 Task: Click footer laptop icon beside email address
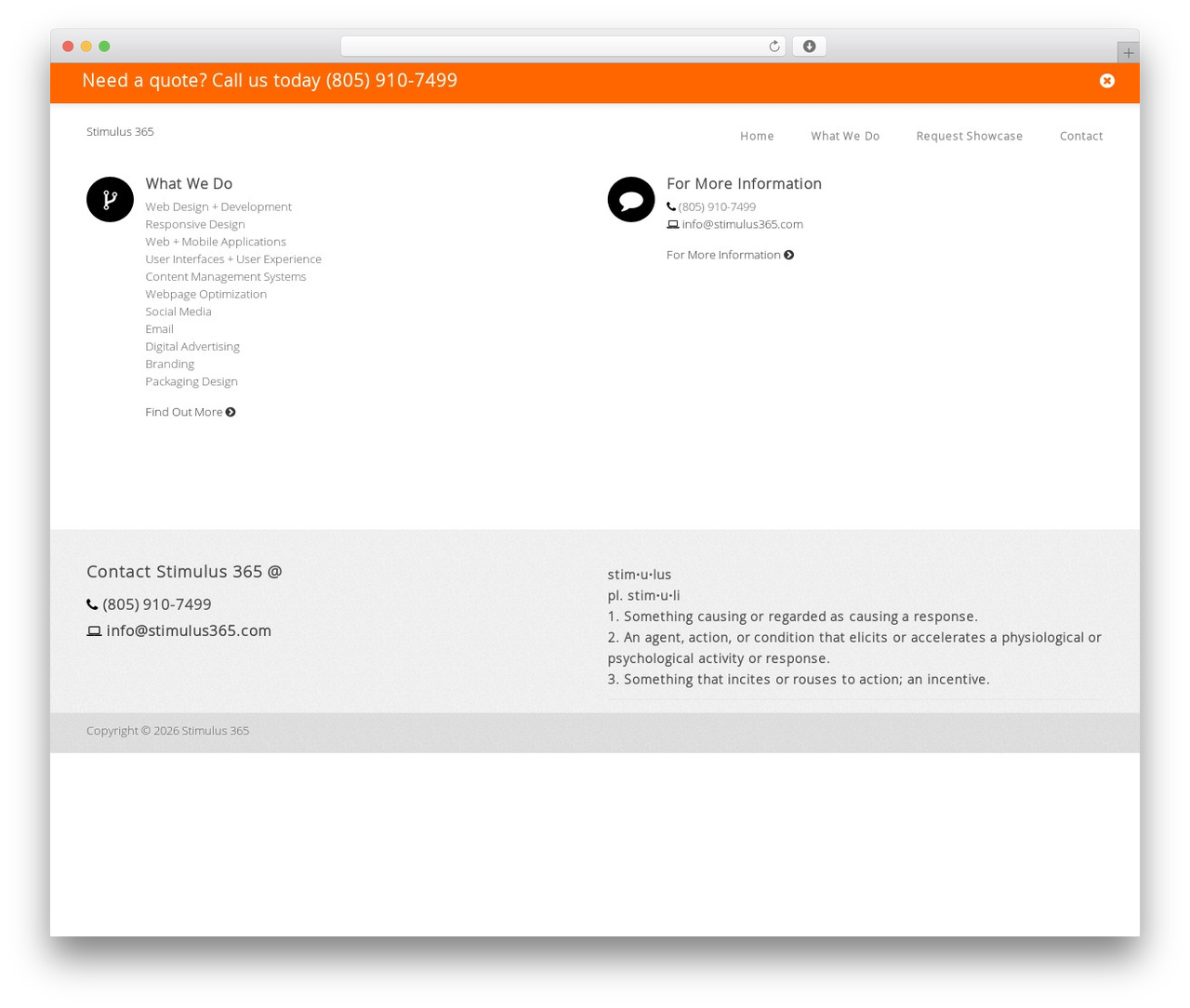click(x=94, y=630)
